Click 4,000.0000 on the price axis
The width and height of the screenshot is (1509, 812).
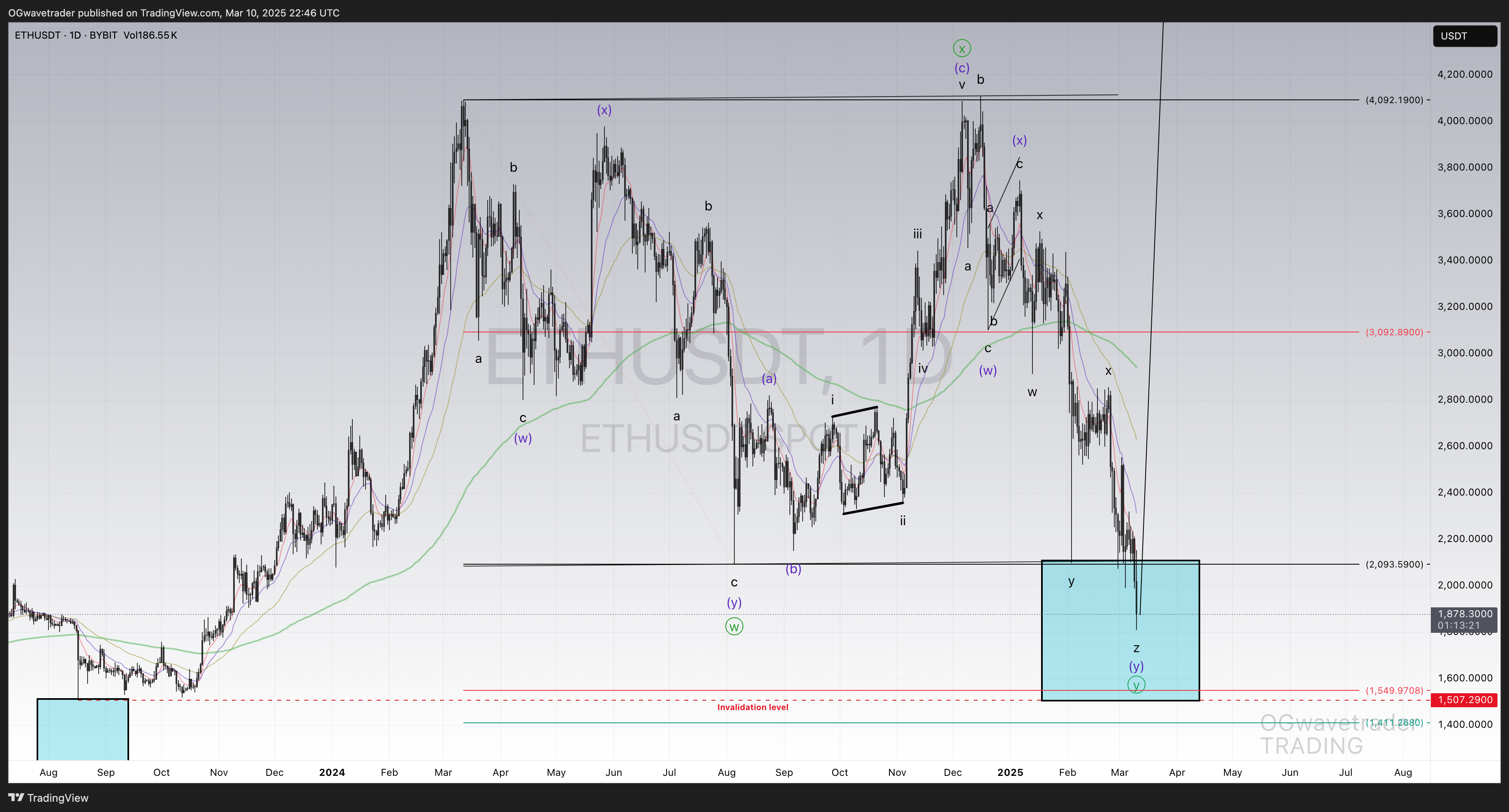[x=1465, y=120]
